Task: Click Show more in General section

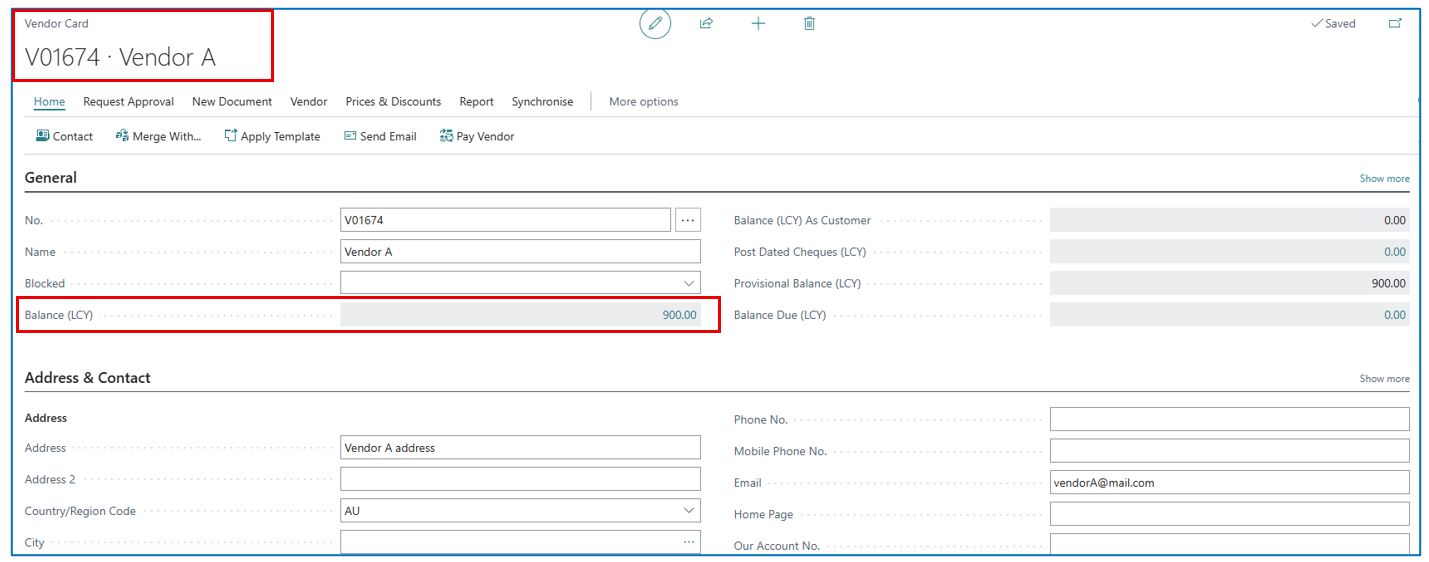Action: tap(1384, 178)
